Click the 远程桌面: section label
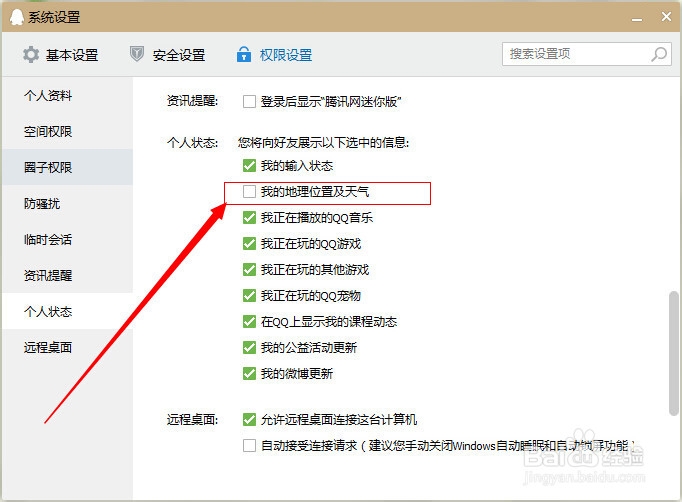 click(x=192, y=419)
